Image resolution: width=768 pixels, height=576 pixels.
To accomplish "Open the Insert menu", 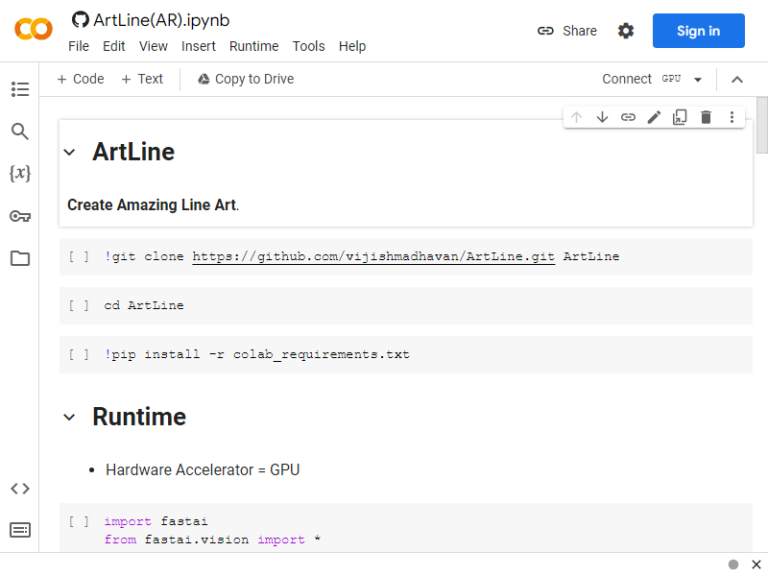I will pyautogui.click(x=198, y=46).
